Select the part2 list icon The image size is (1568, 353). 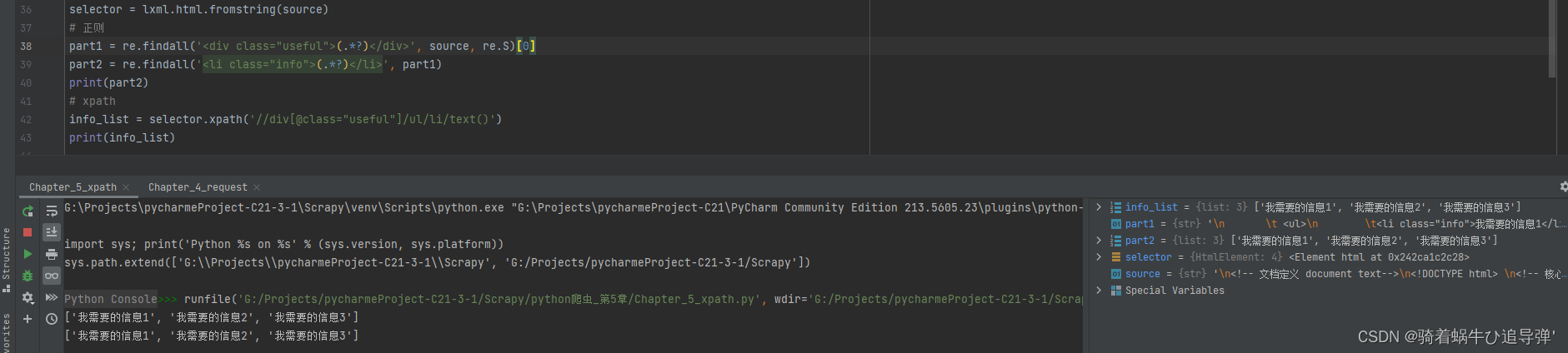click(1115, 241)
